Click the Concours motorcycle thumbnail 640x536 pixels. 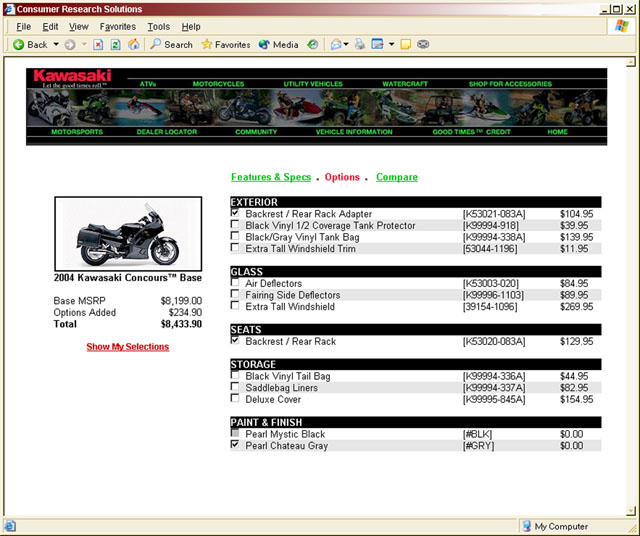pyautogui.click(x=128, y=234)
